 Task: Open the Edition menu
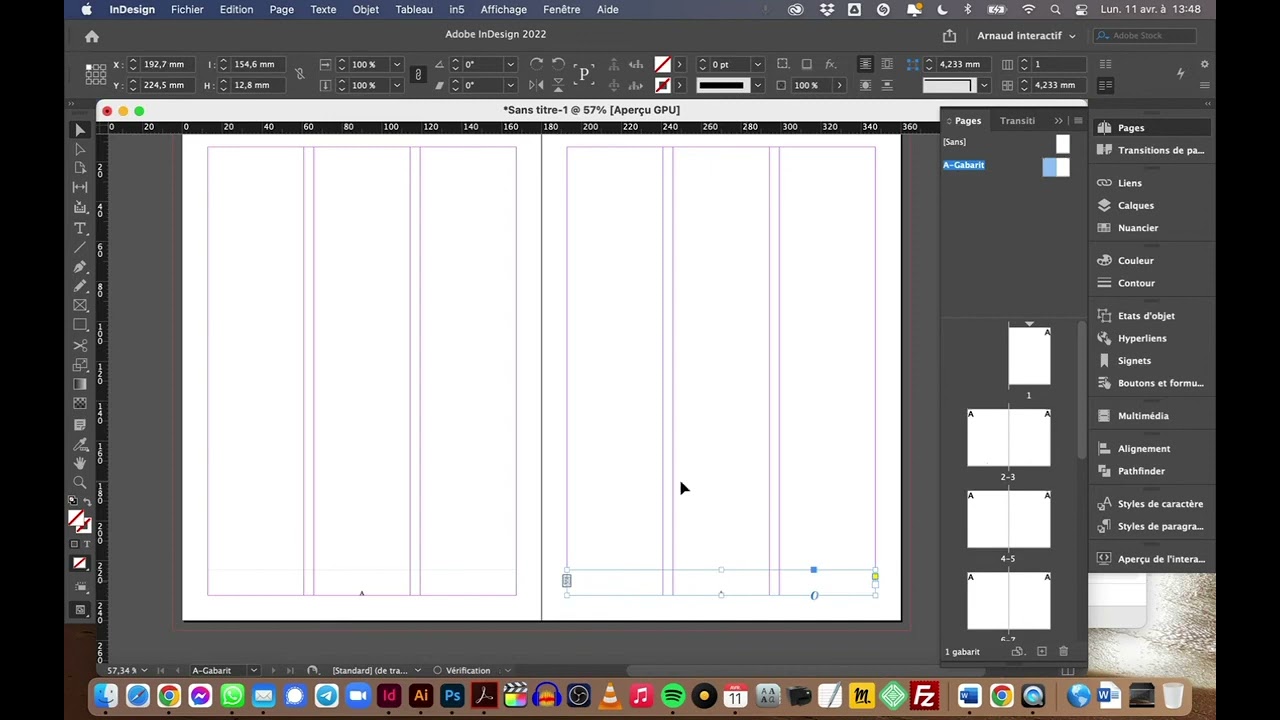(236, 9)
